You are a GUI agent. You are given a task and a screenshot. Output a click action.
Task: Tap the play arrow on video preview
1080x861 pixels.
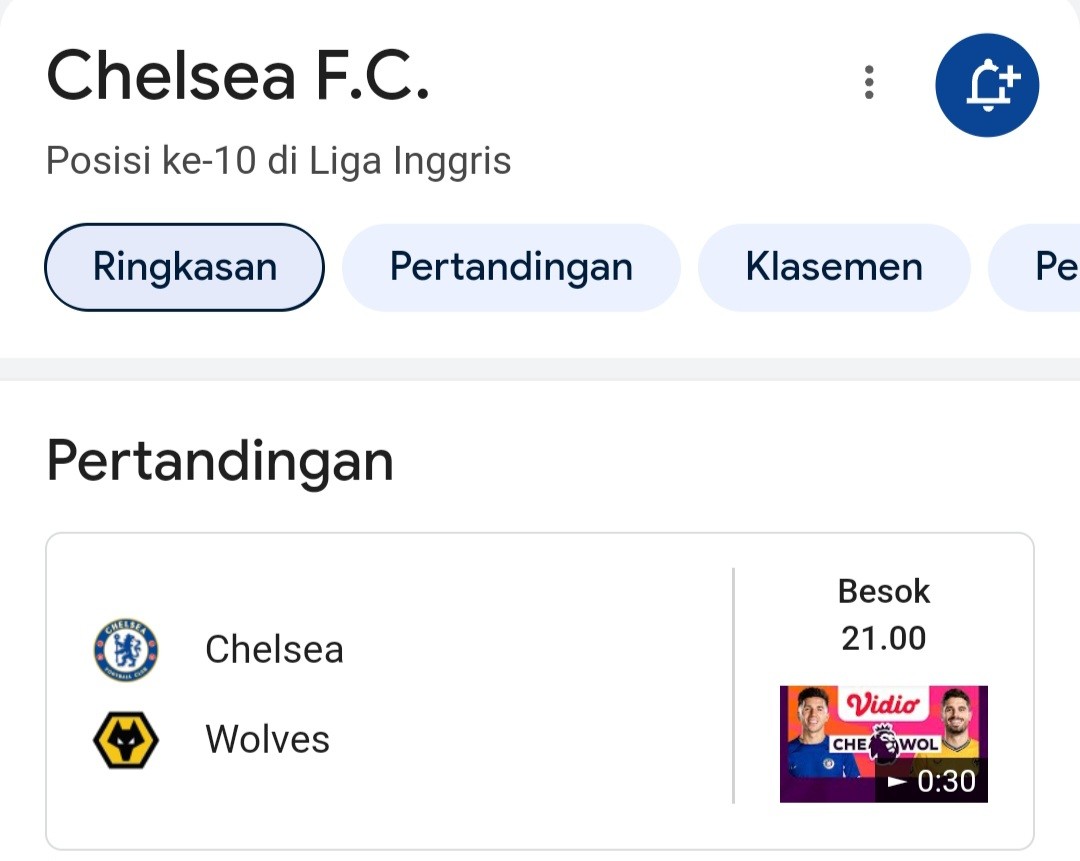pyautogui.click(x=897, y=782)
